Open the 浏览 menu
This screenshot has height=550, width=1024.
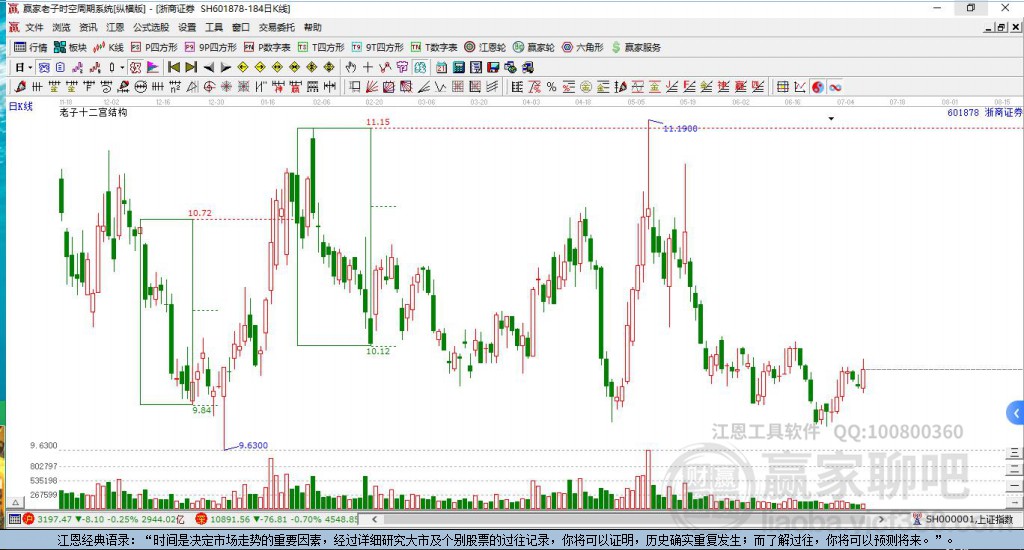click(x=61, y=27)
